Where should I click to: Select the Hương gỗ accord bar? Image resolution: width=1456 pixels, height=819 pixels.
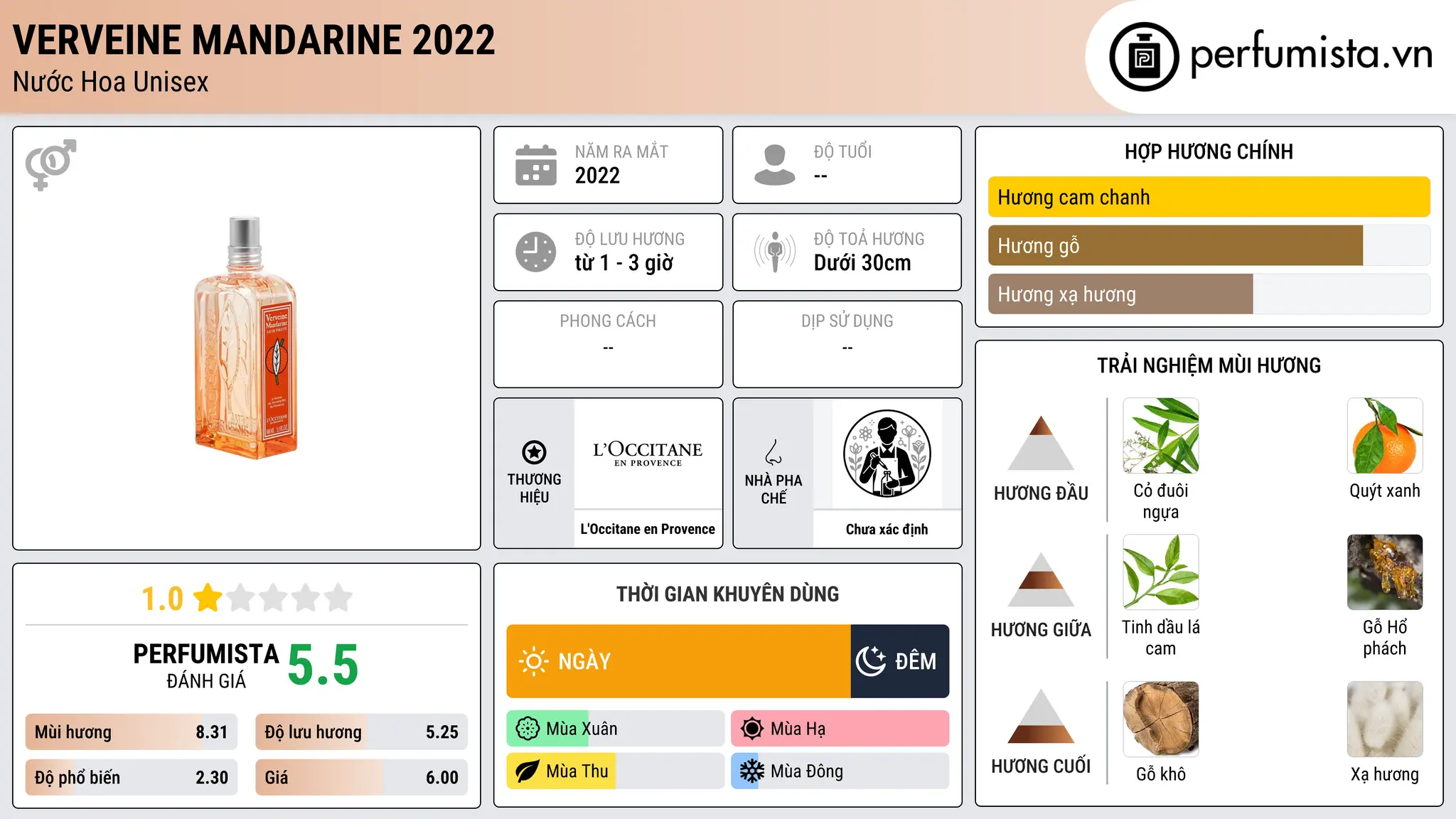click(1209, 245)
